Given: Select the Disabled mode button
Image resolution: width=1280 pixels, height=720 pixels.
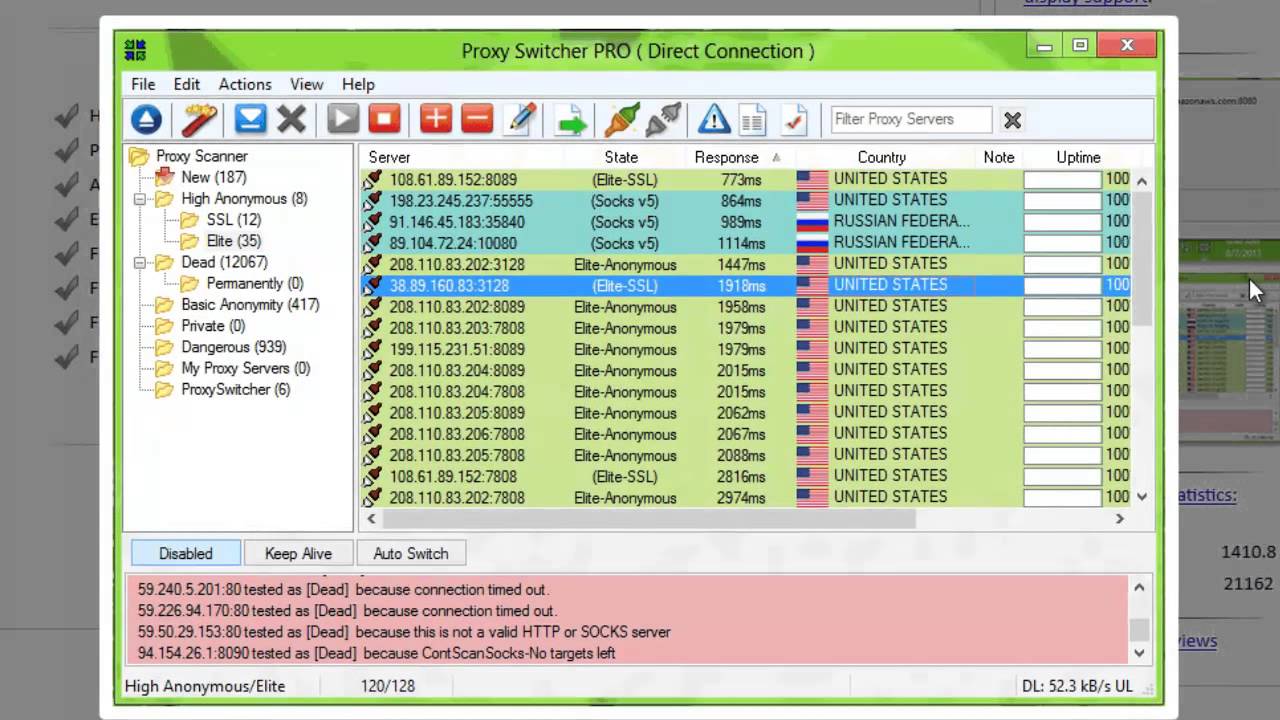Looking at the screenshot, I should (186, 553).
